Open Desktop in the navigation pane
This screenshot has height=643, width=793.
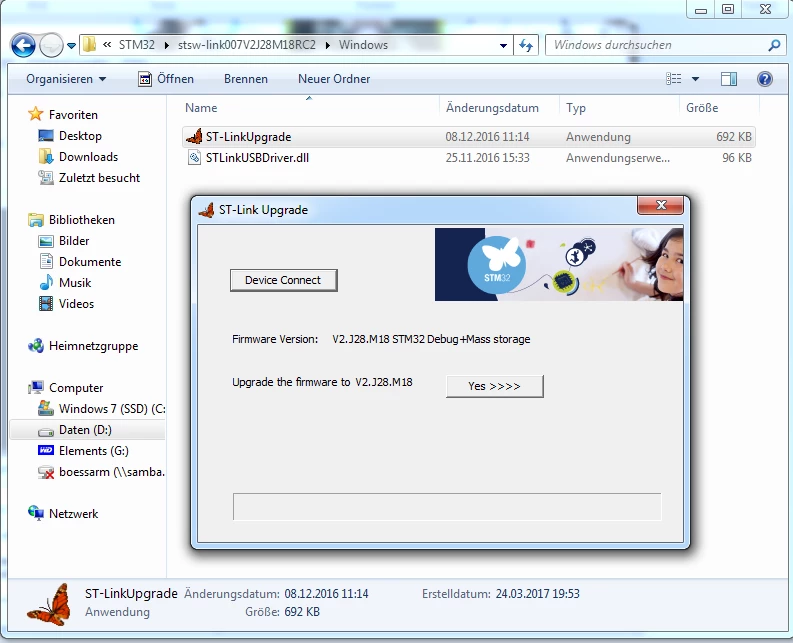point(80,136)
